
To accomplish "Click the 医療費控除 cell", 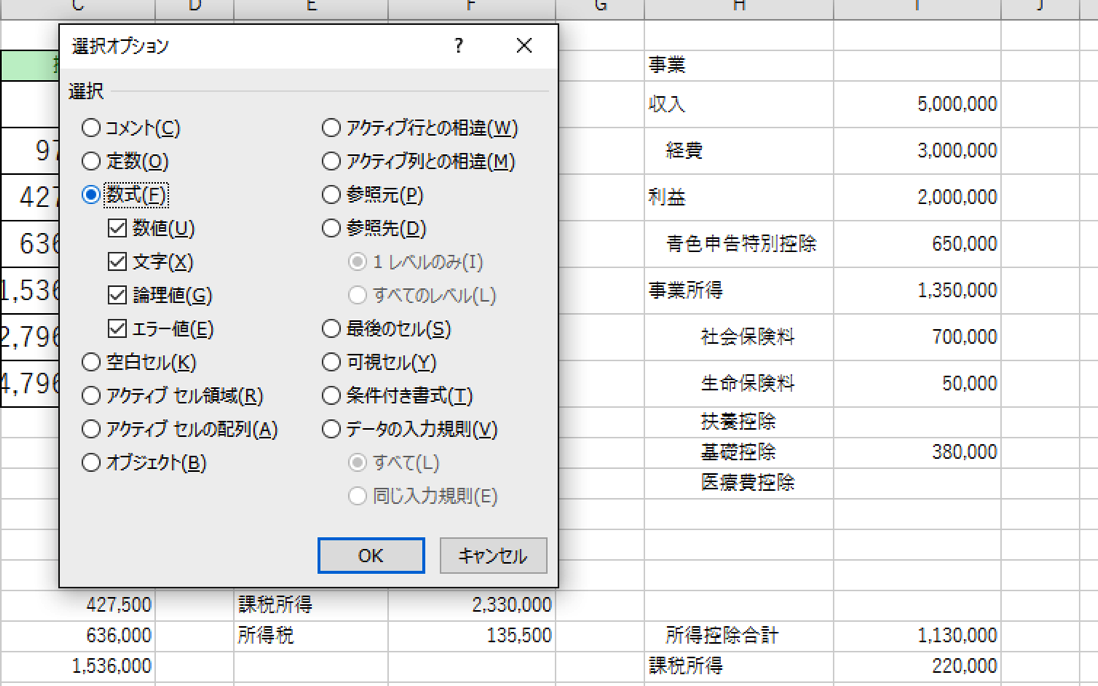I will 739,483.
